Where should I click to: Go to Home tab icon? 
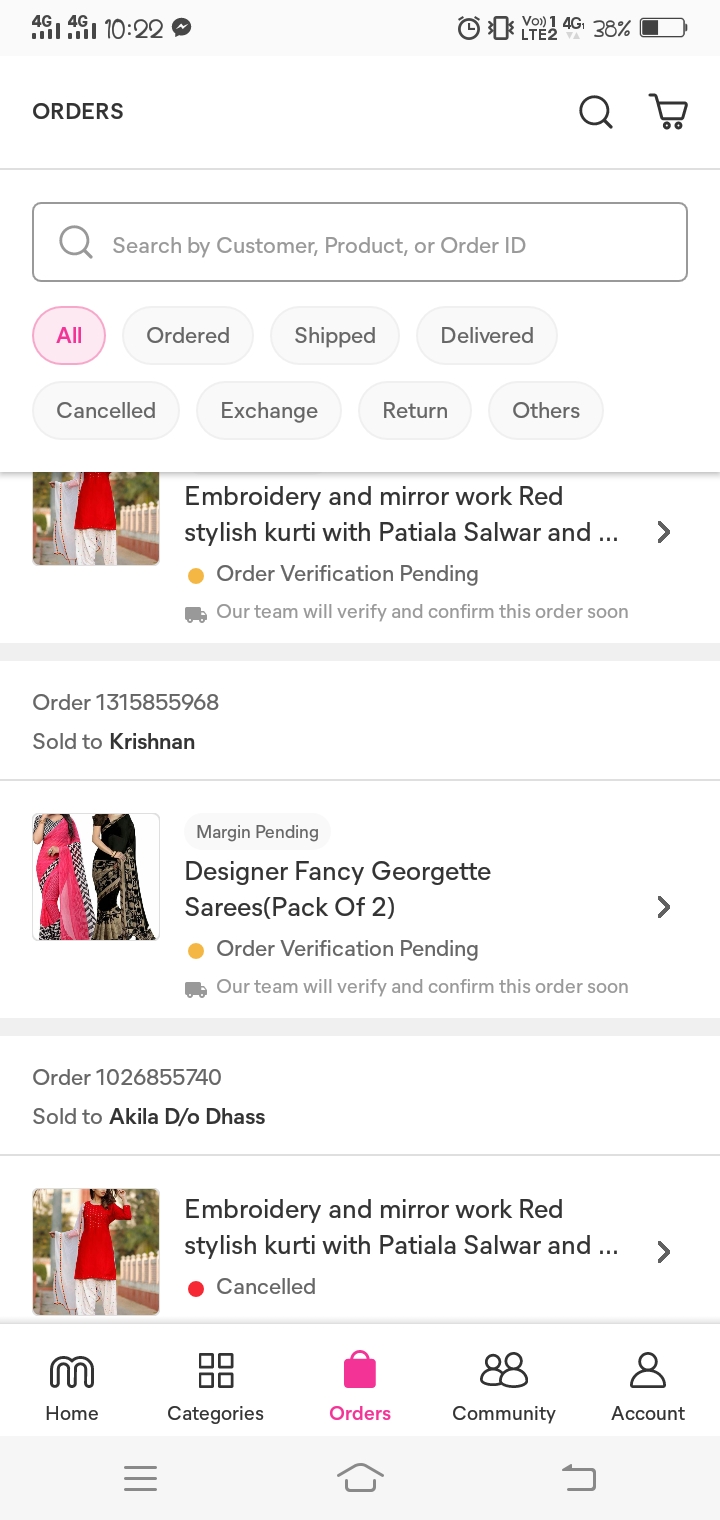coord(72,1371)
